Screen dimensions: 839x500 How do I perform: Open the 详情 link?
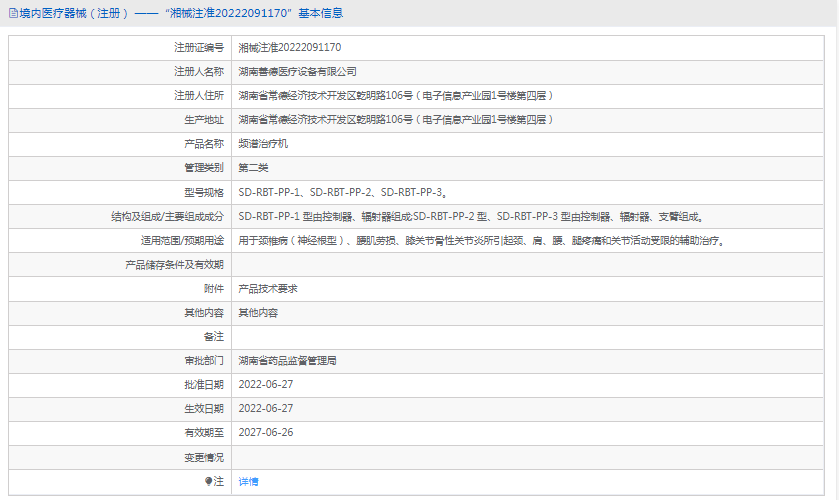click(x=248, y=482)
